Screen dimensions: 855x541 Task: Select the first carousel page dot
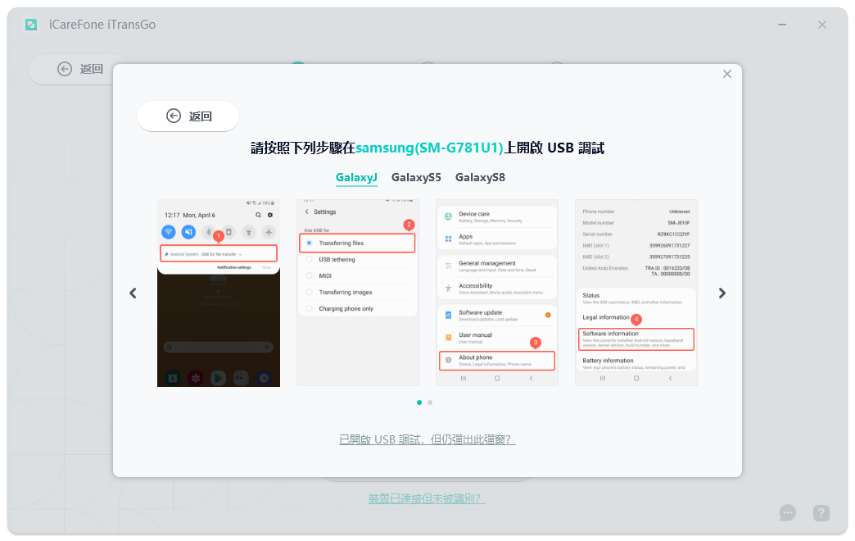[x=419, y=402]
